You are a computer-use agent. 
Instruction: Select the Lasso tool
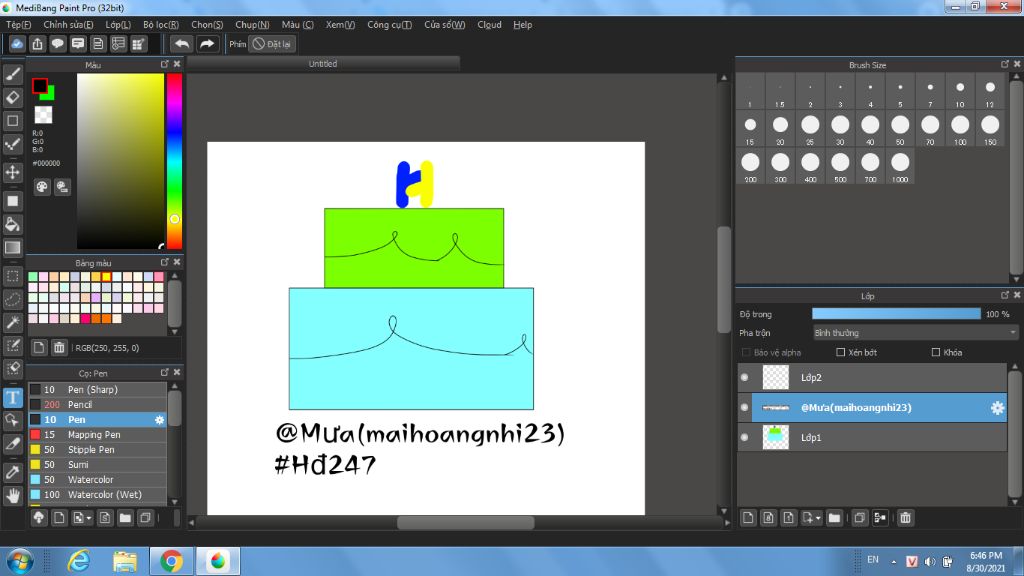[12, 299]
